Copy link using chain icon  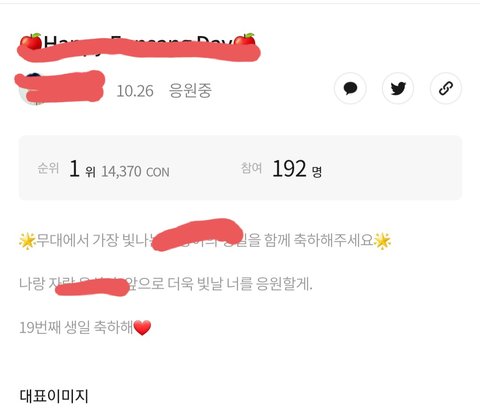pyautogui.click(x=446, y=88)
